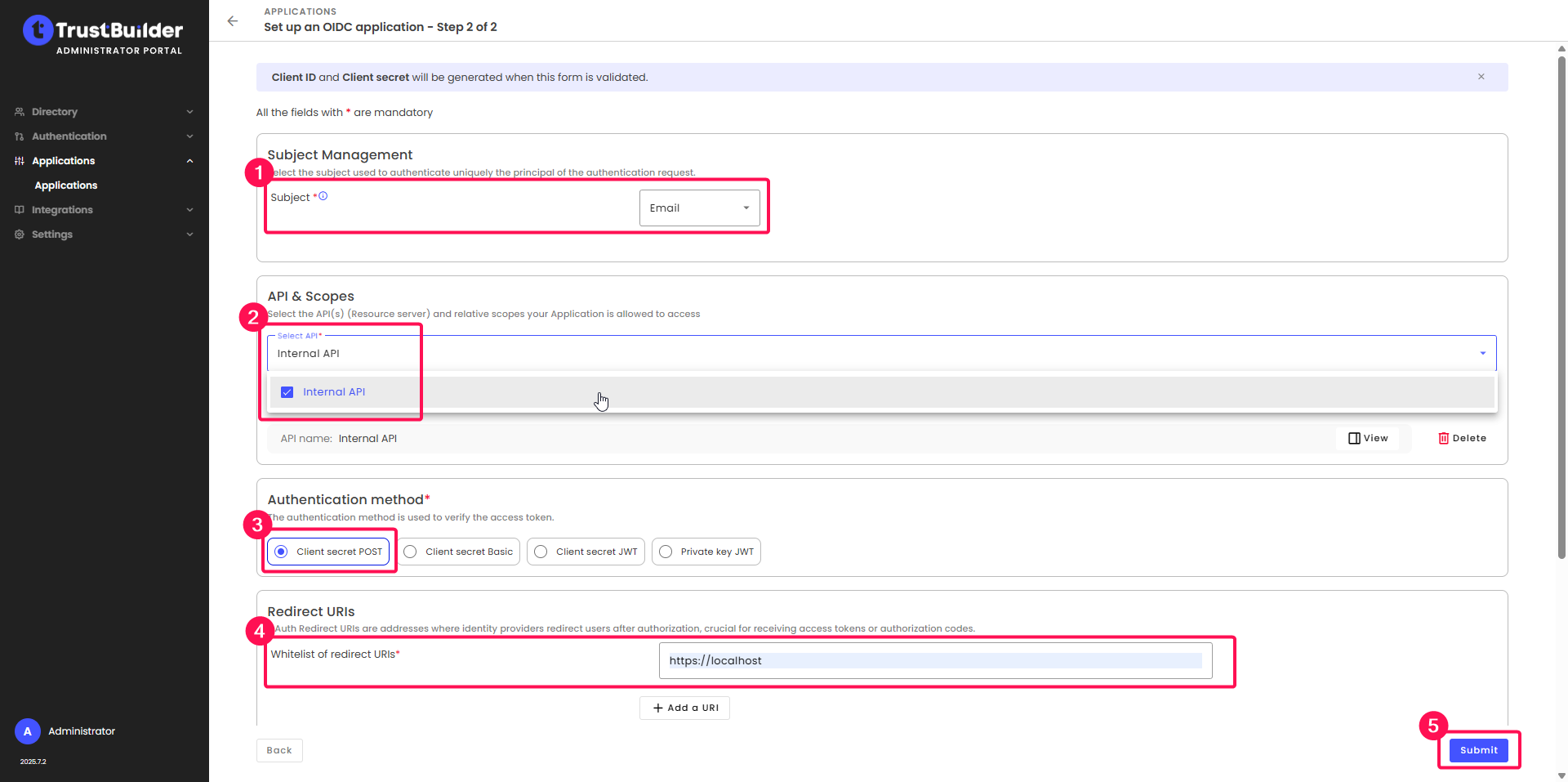This screenshot has width=1568, height=782.
Task: Expand the Directory menu chevron
Action: 189,112
